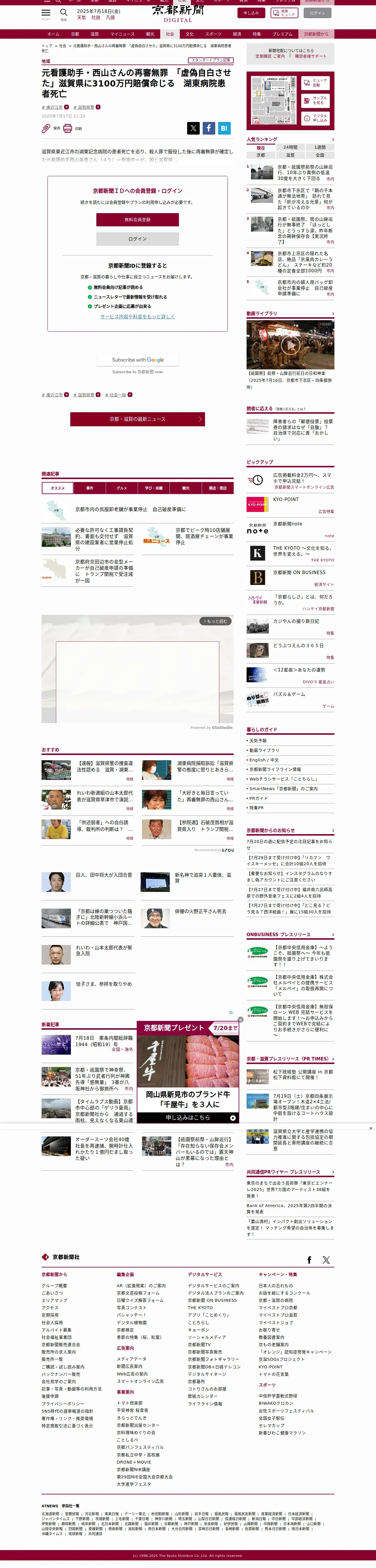Play the 祇園祭 video in 動画ライブラリ

[290, 345]
